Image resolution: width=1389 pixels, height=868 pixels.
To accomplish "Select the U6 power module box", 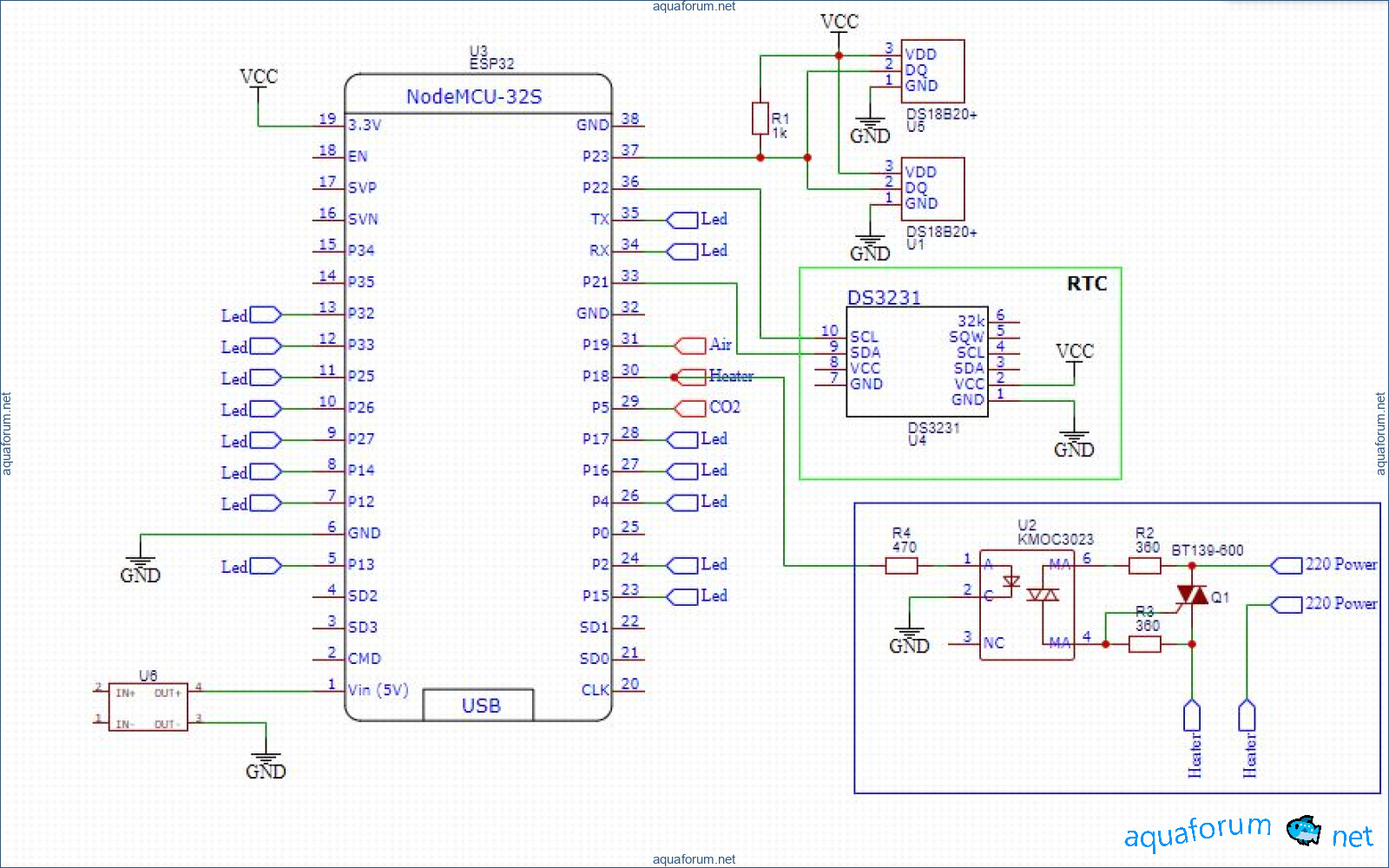I will point(148,707).
